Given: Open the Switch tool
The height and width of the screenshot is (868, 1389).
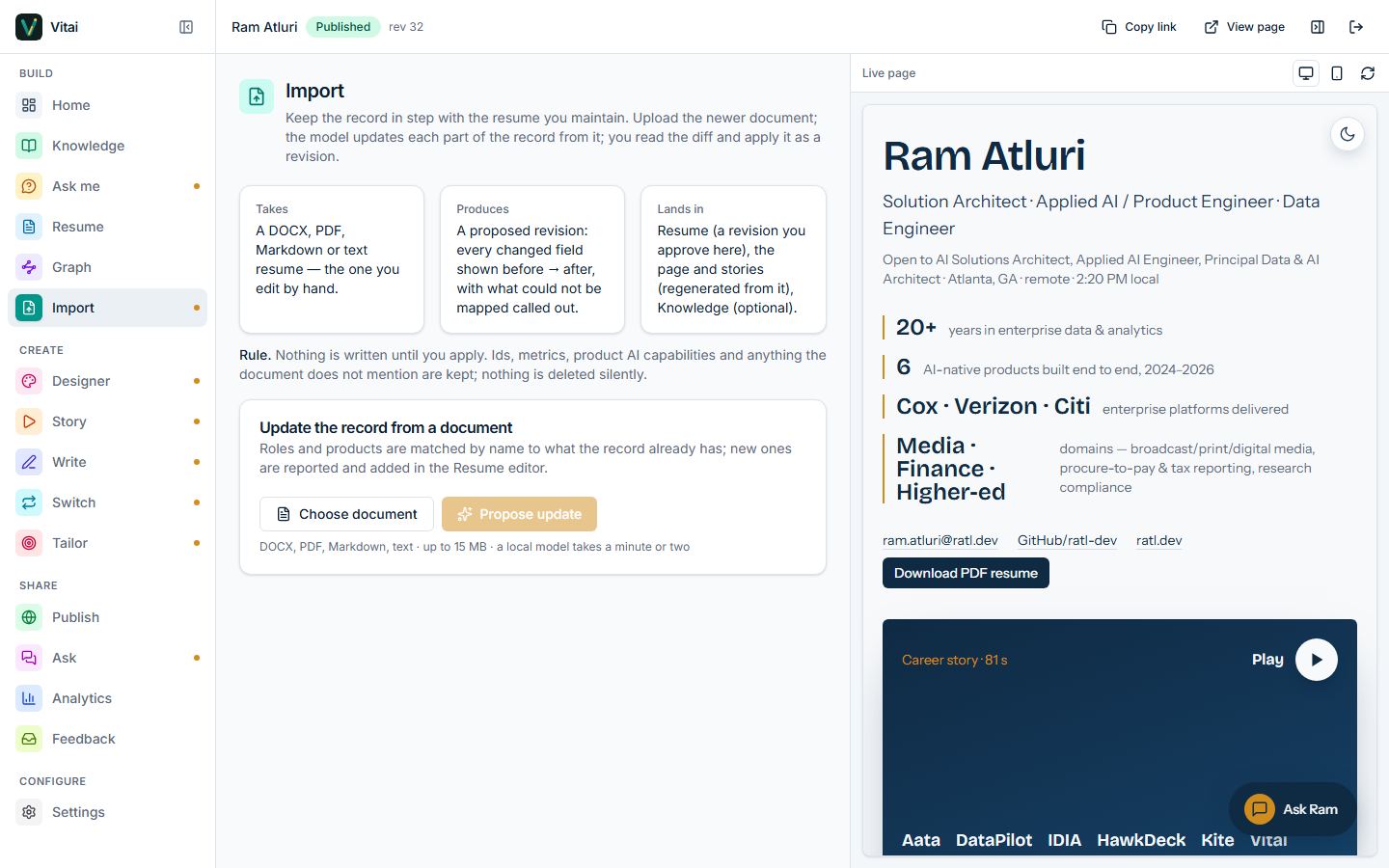Looking at the screenshot, I should (x=107, y=502).
